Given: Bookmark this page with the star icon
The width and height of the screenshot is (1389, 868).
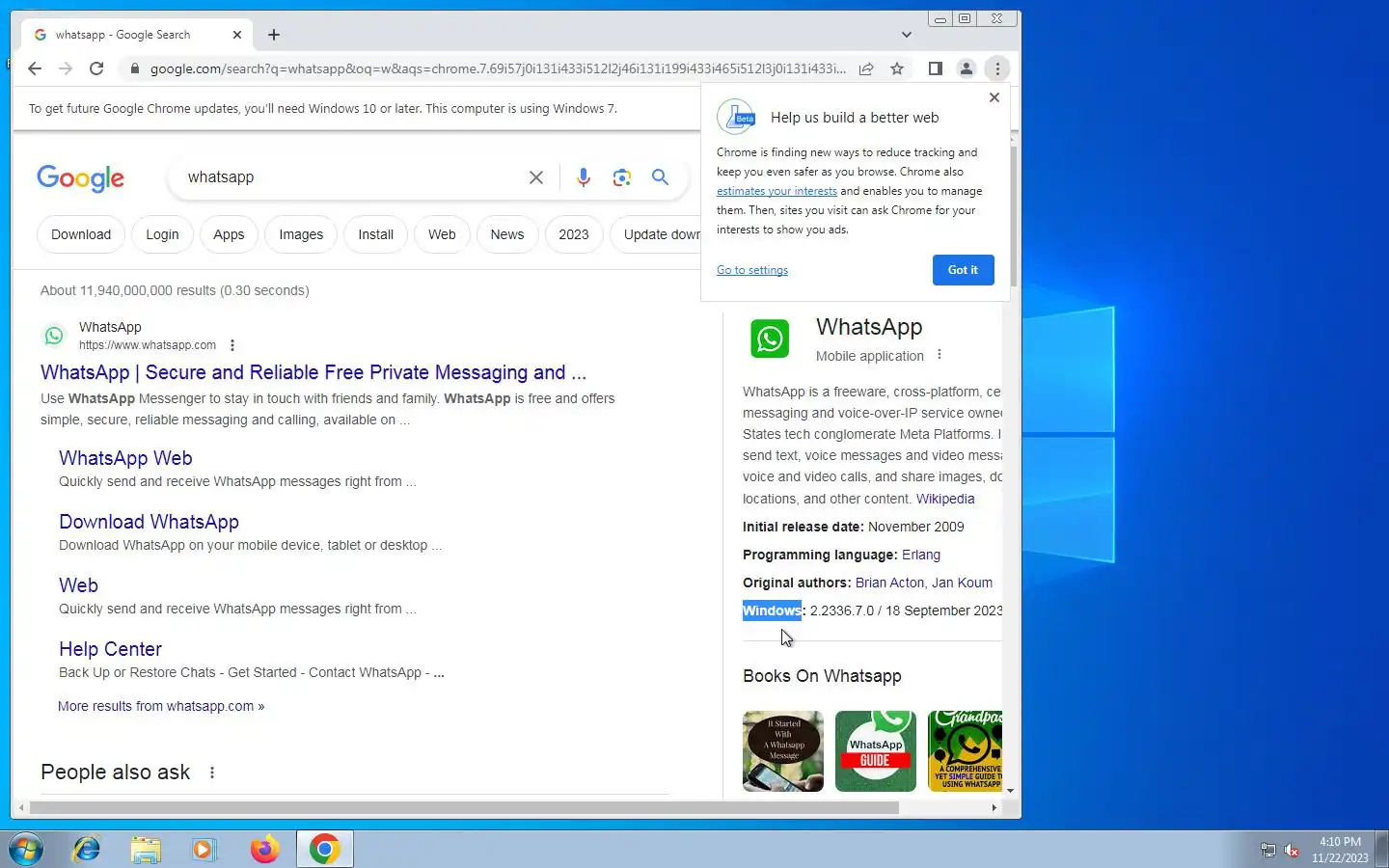Looking at the screenshot, I should (x=897, y=68).
